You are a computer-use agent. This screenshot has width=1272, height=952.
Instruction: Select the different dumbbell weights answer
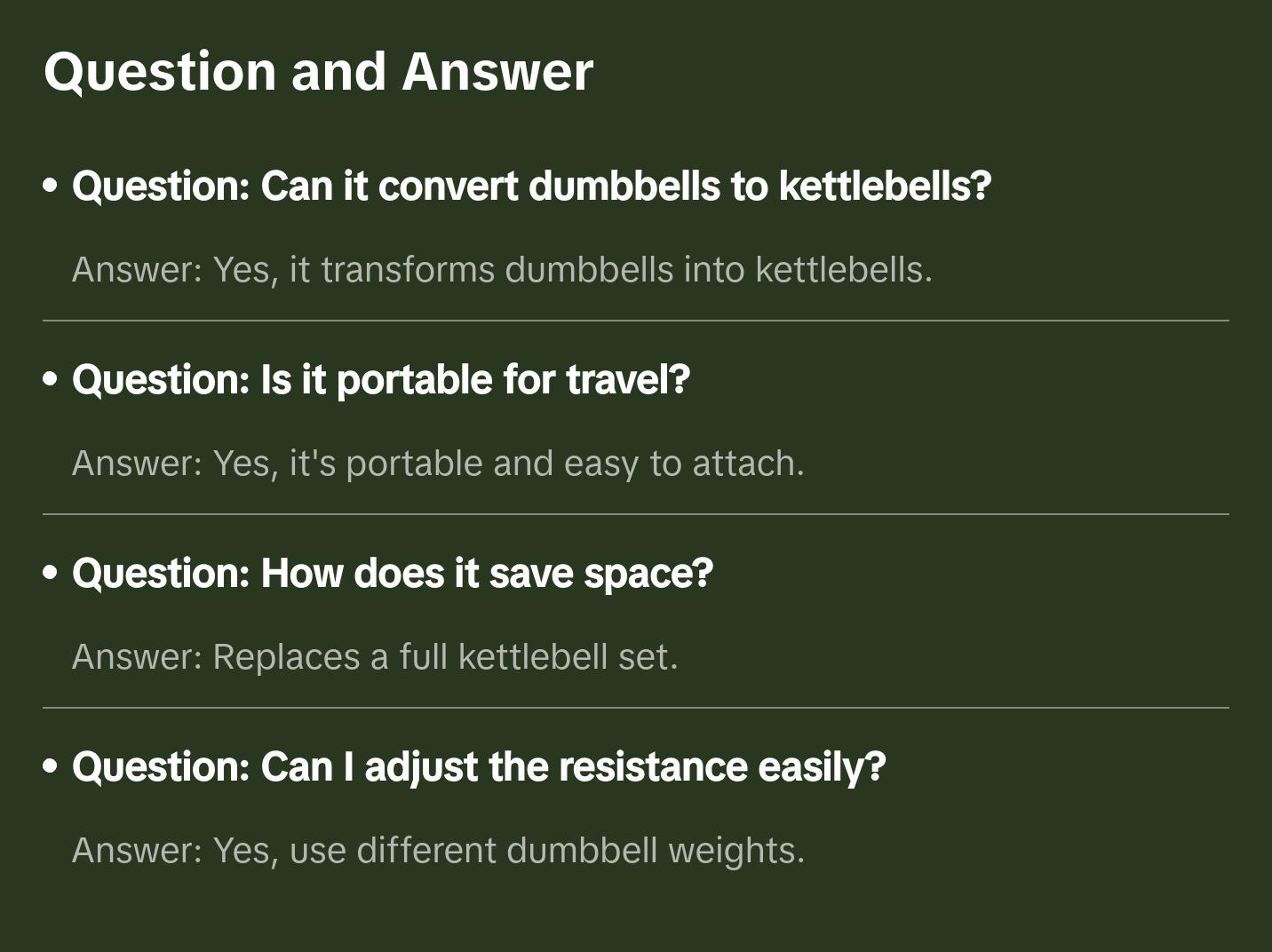click(x=438, y=850)
